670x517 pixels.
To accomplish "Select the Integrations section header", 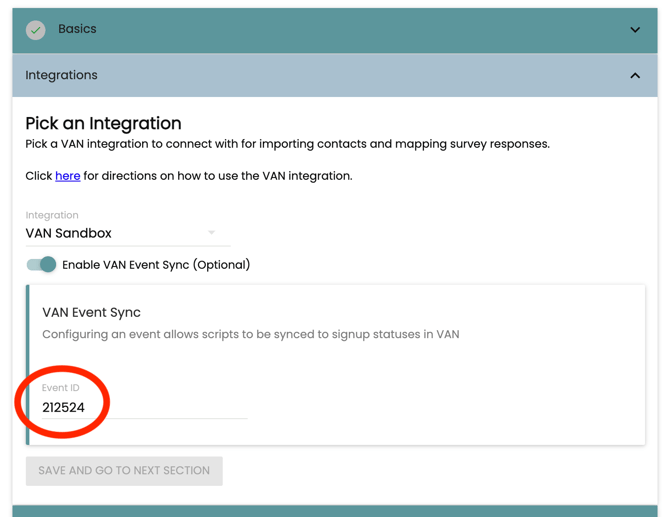I will (x=300, y=76).
